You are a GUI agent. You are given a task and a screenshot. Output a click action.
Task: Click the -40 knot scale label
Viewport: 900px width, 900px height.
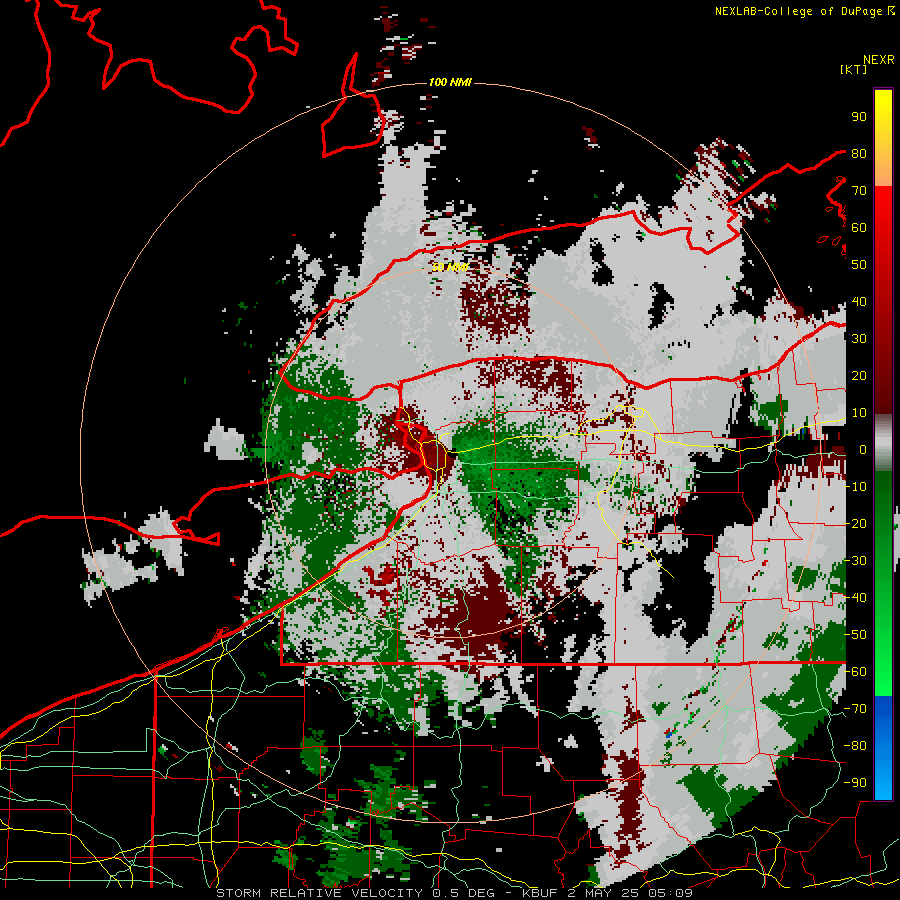tap(856, 598)
